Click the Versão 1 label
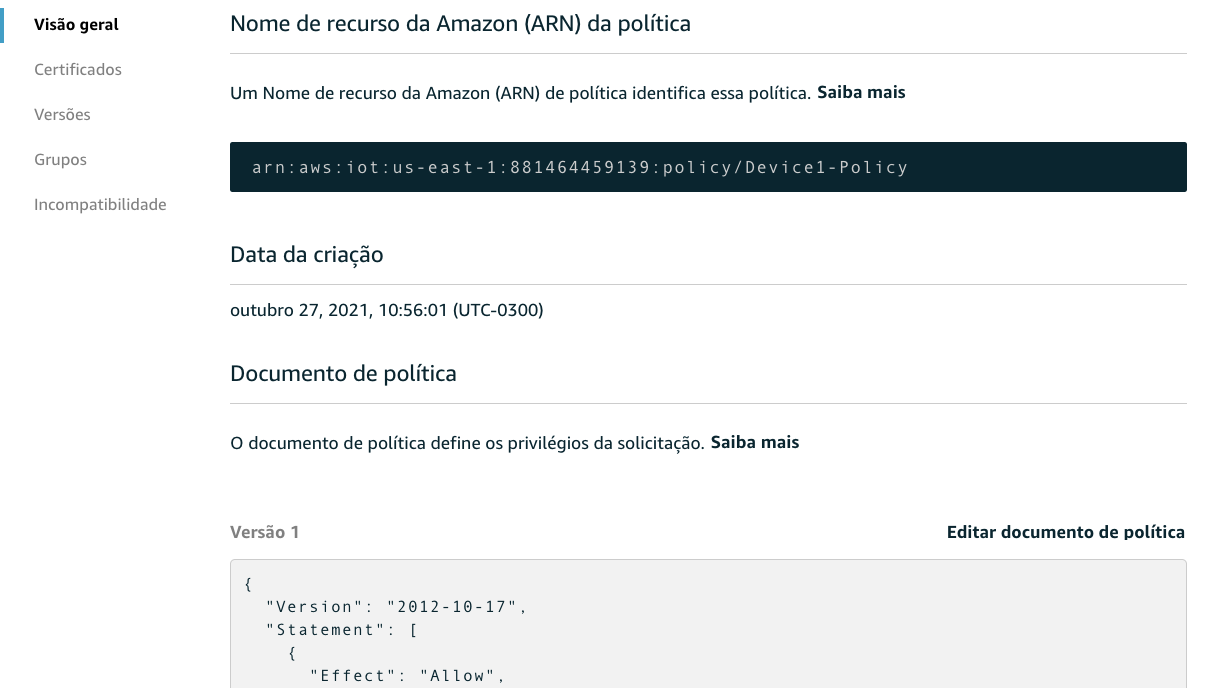Viewport: 1218px width, 688px height. [264, 532]
